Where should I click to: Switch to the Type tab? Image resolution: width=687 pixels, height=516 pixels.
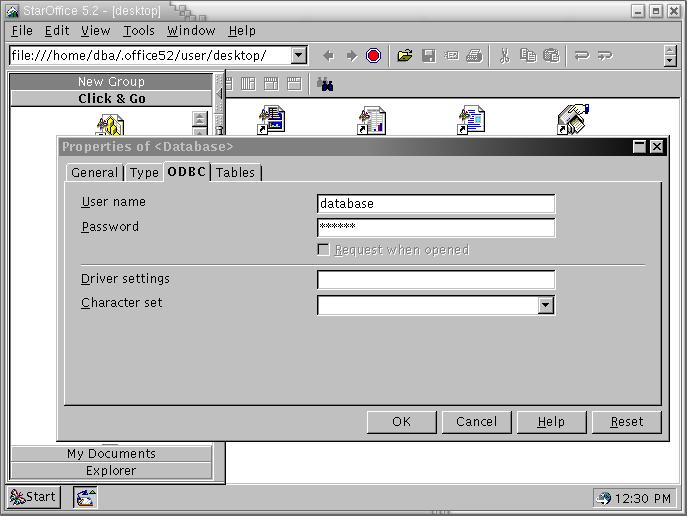click(x=144, y=173)
